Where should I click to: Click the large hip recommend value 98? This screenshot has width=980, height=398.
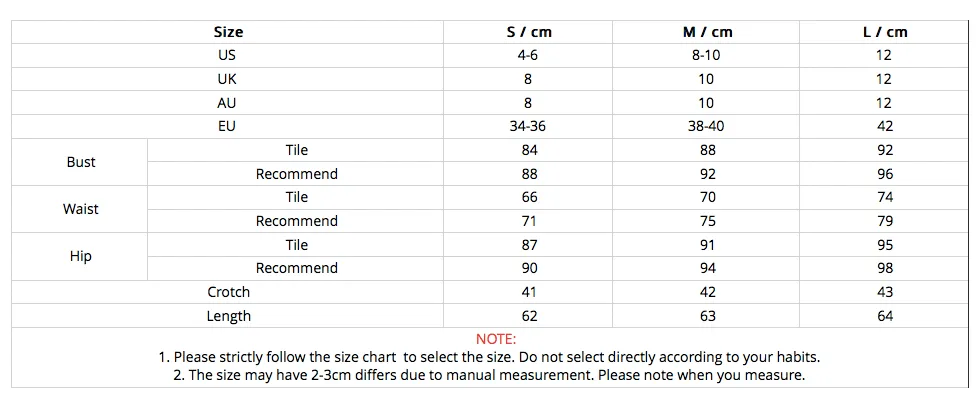pyautogui.click(x=884, y=269)
